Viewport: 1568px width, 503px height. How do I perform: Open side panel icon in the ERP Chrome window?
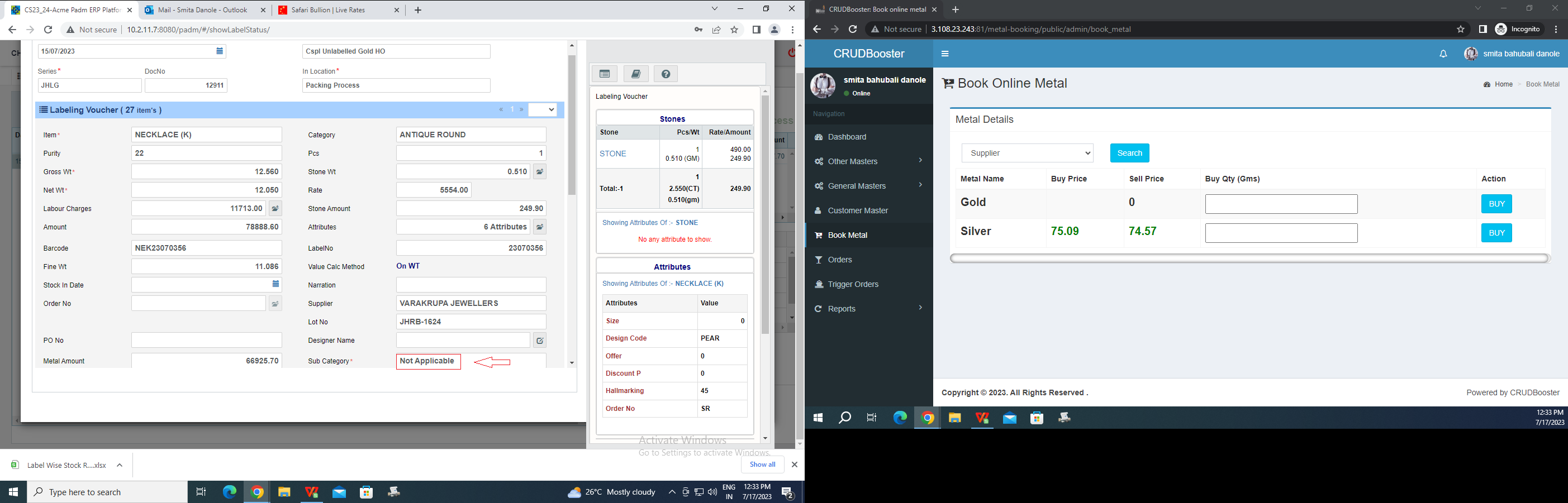coord(756,30)
